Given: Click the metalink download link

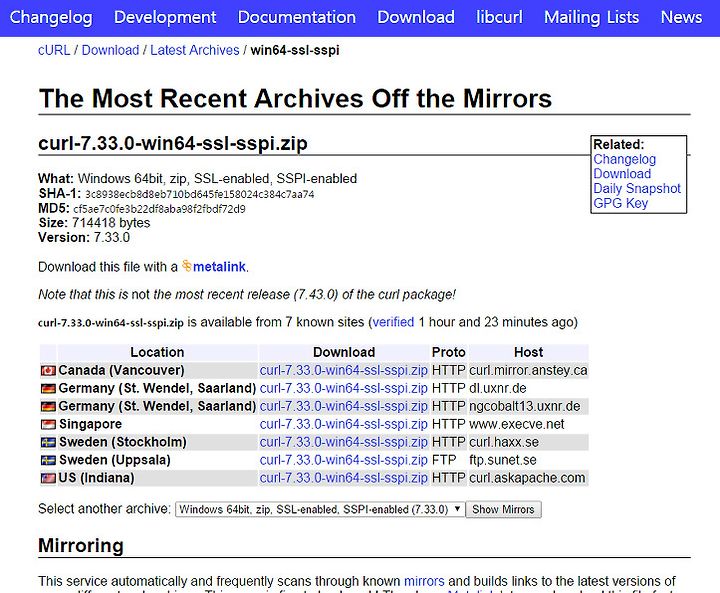Looking at the screenshot, I should click(x=219, y=267).
